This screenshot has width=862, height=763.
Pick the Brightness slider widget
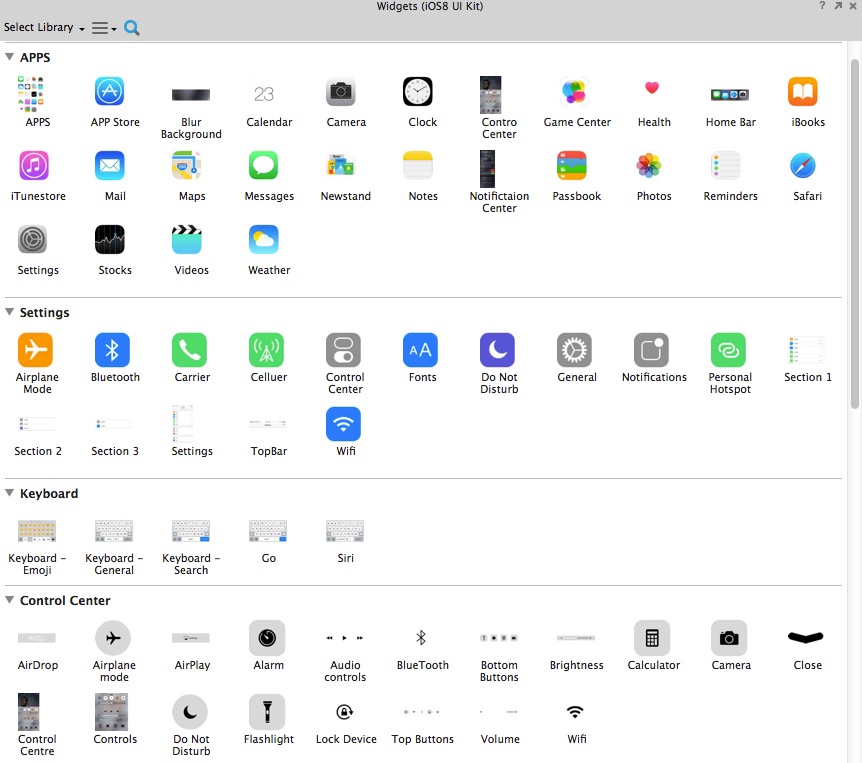pyautogui.click(x=576, y=638)
